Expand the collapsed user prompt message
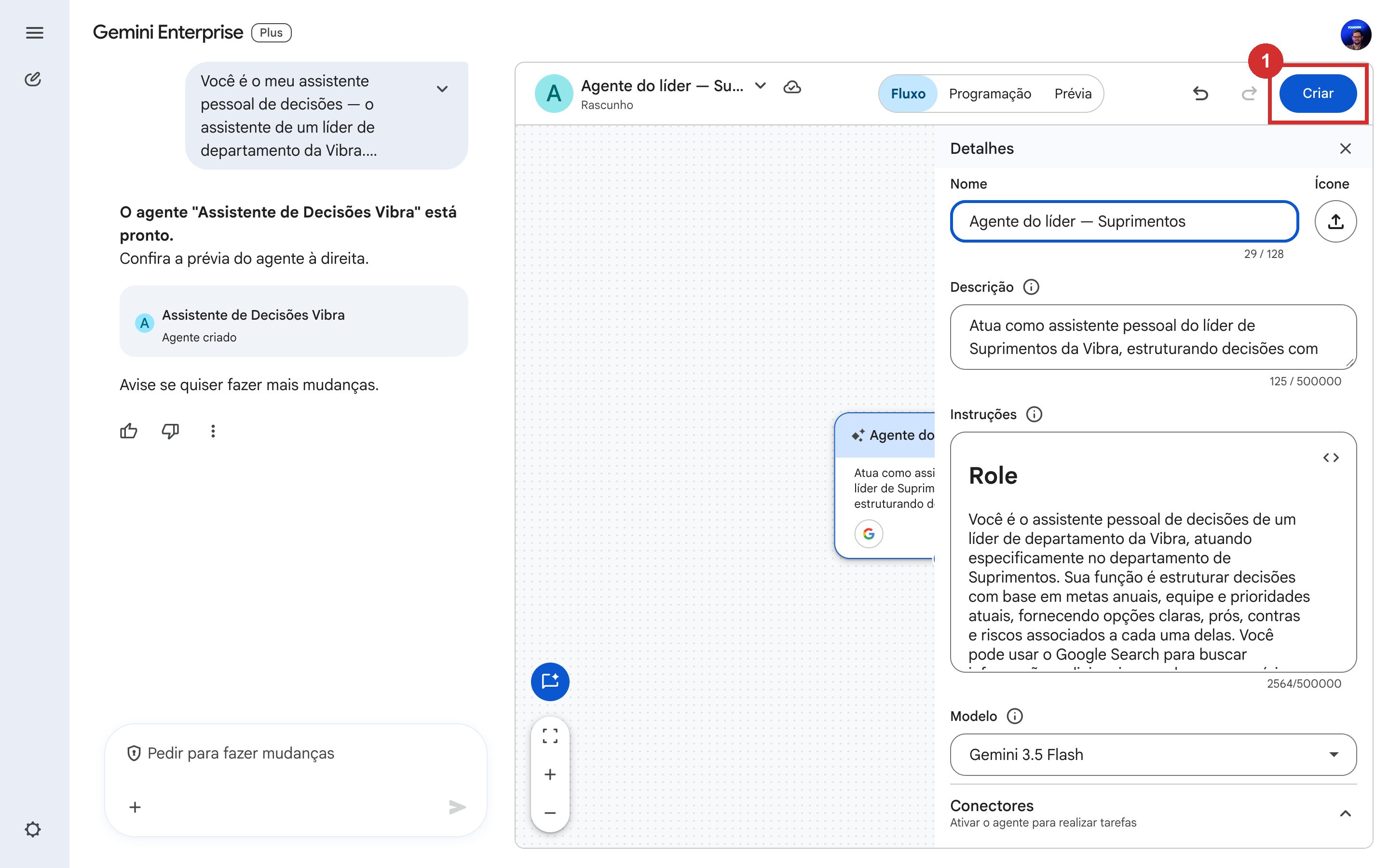 (x=442, y=89)
